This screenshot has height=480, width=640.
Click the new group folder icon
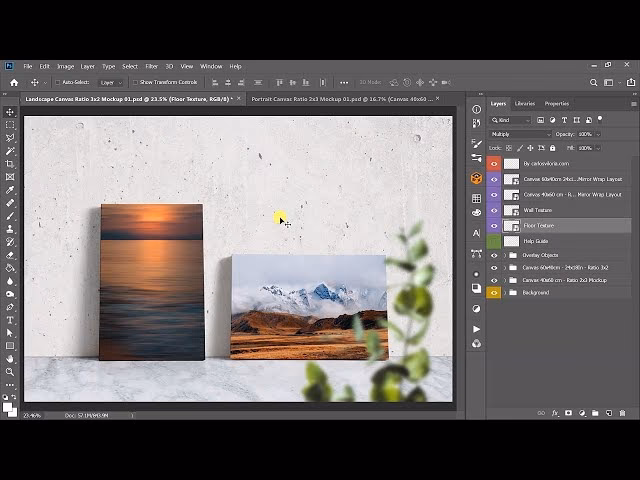[595, 413]
